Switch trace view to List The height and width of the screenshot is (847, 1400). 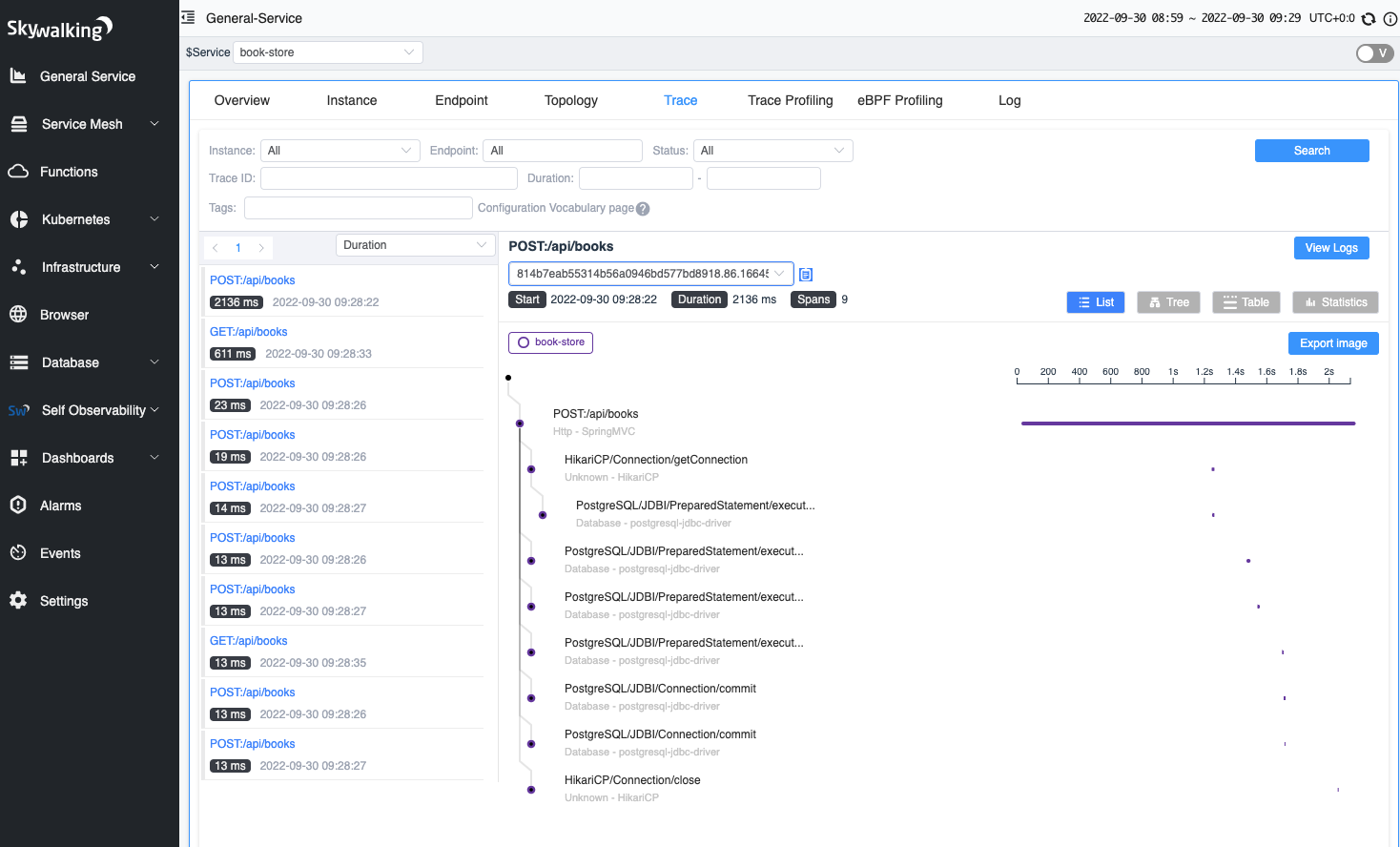click(x=1096, y=302)
